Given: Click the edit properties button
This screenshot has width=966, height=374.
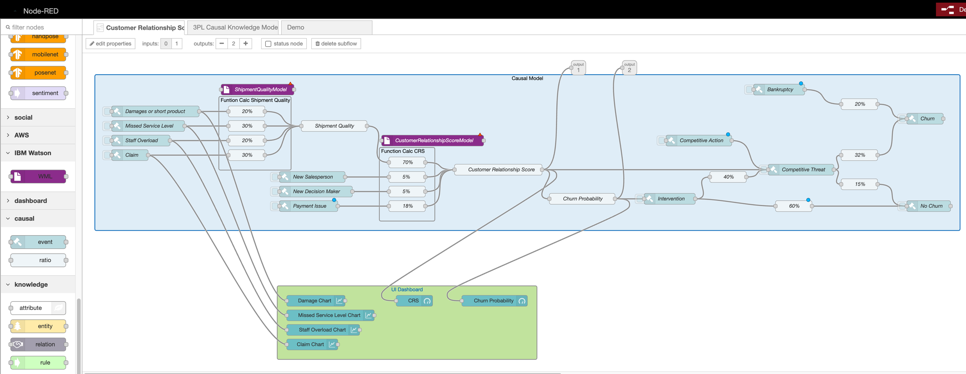Looking at the screenshot, I should pos(110,44).
